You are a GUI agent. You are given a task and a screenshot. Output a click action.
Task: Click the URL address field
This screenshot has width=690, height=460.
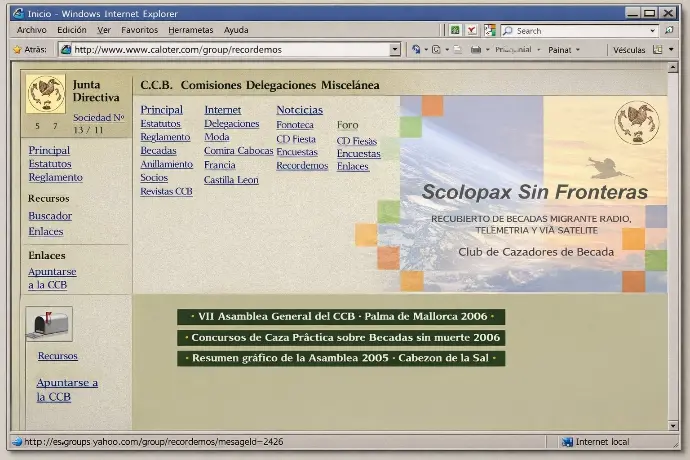pos(231,49)
